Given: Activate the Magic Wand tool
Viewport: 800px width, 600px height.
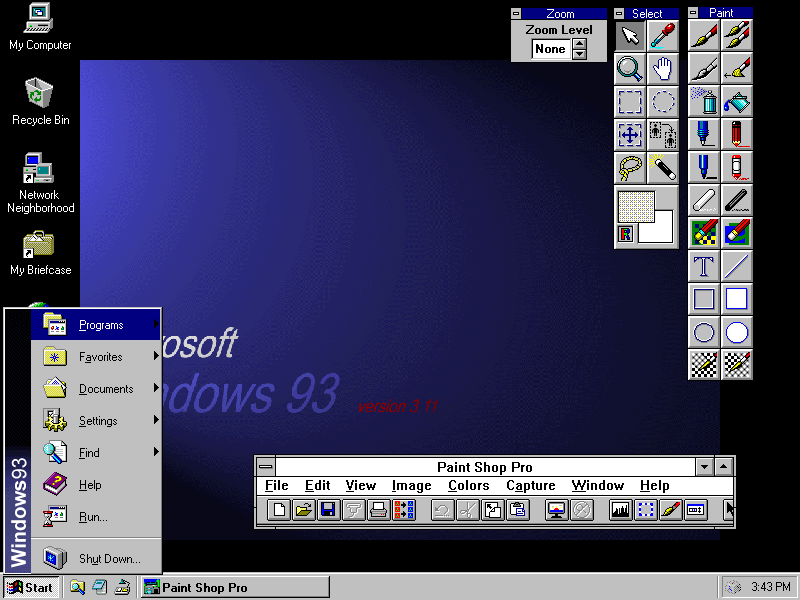Looking at the screenshot, I should (663, 166).
